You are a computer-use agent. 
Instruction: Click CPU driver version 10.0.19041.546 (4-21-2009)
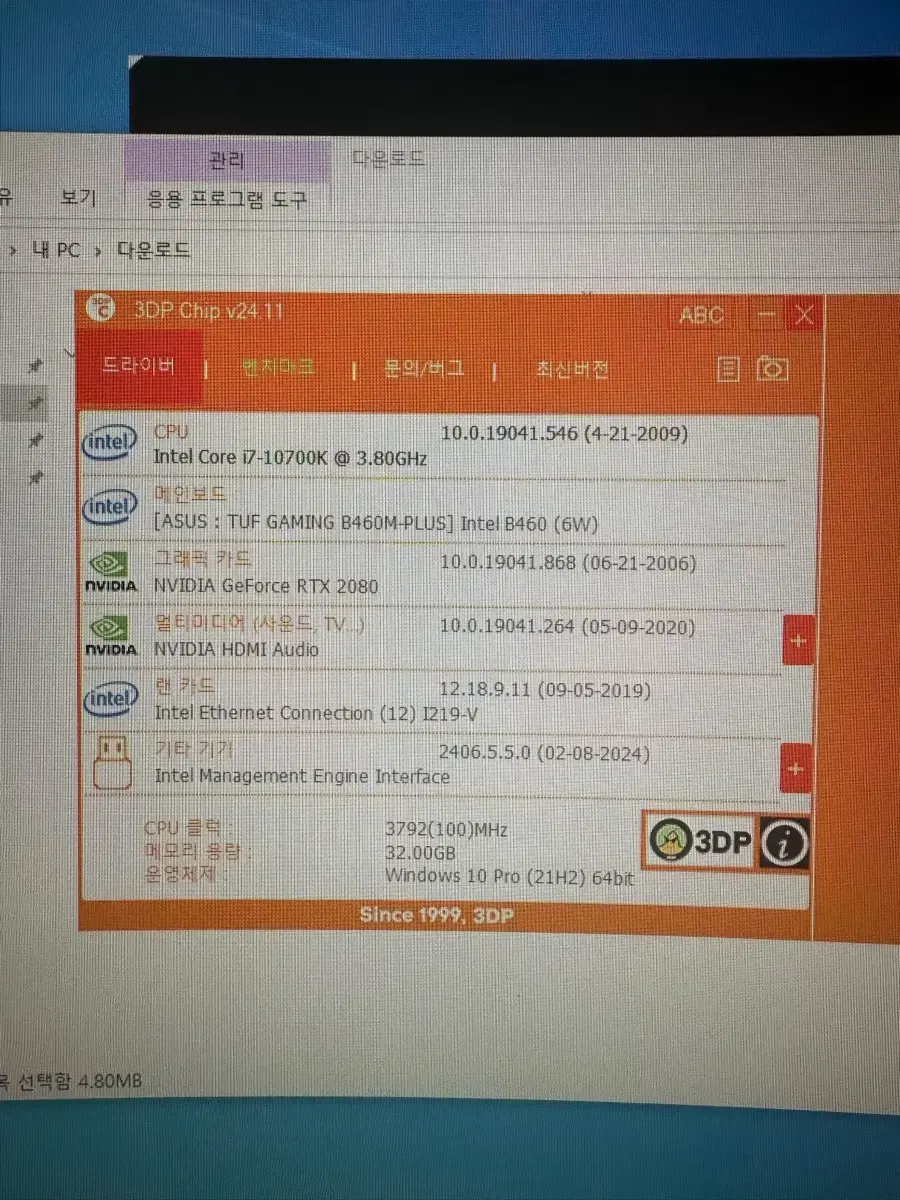point(564,434)
